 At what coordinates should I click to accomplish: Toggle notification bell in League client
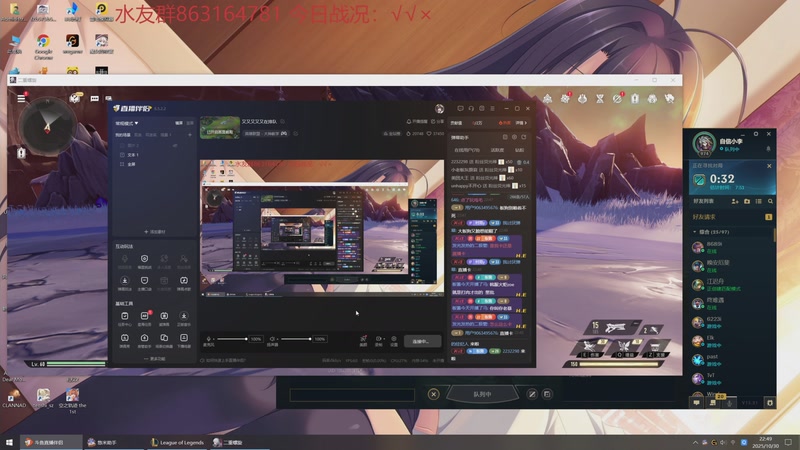[x=768, y=149]
